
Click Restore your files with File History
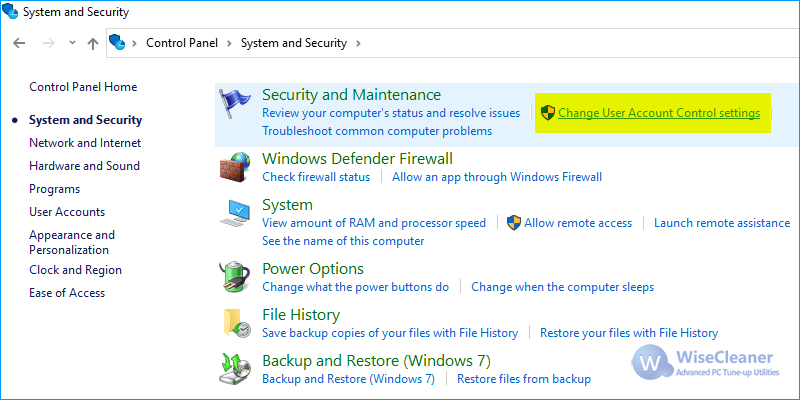(x=629, y=333)
